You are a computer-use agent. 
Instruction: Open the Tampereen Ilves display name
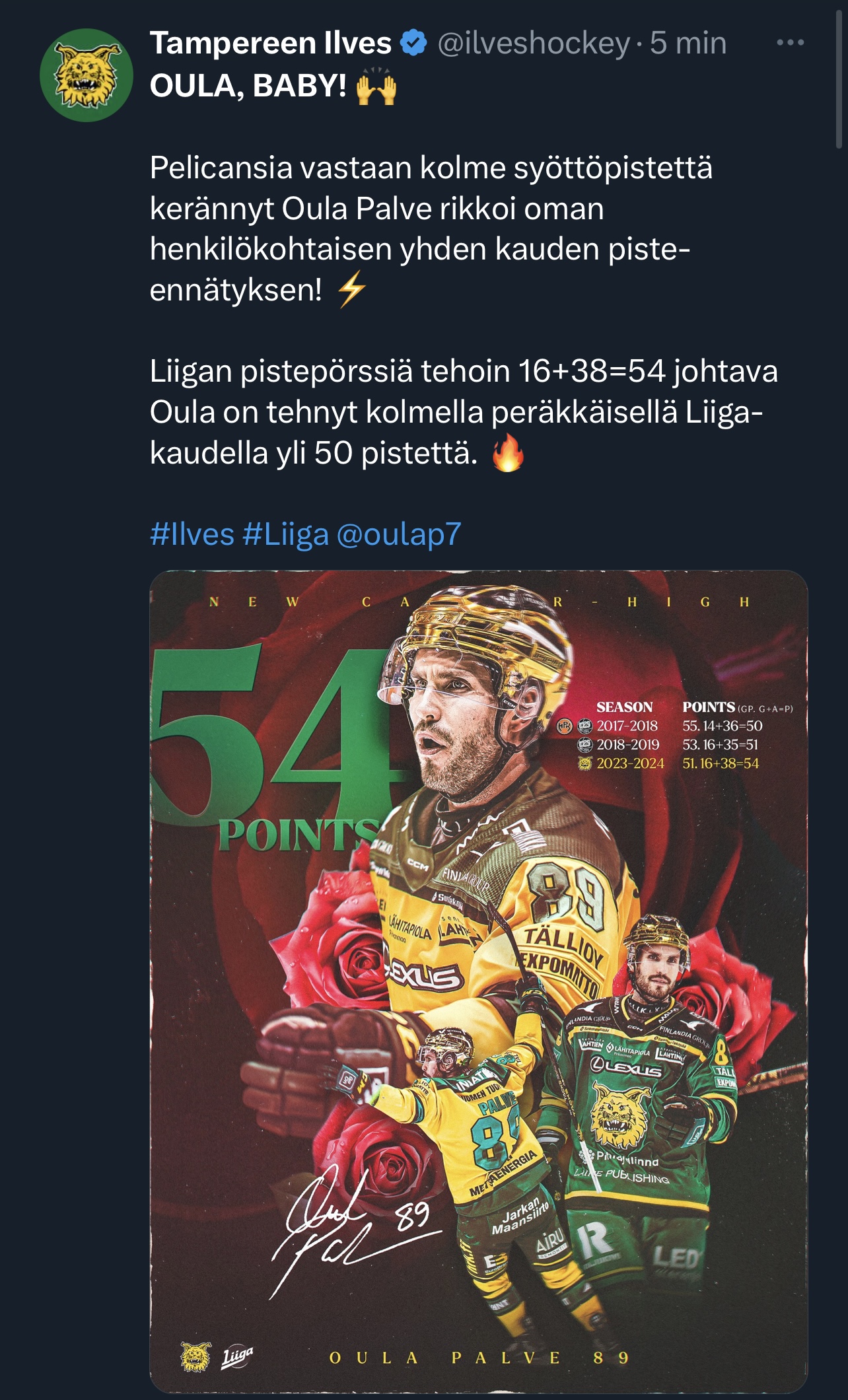click(x=271, y=44)
